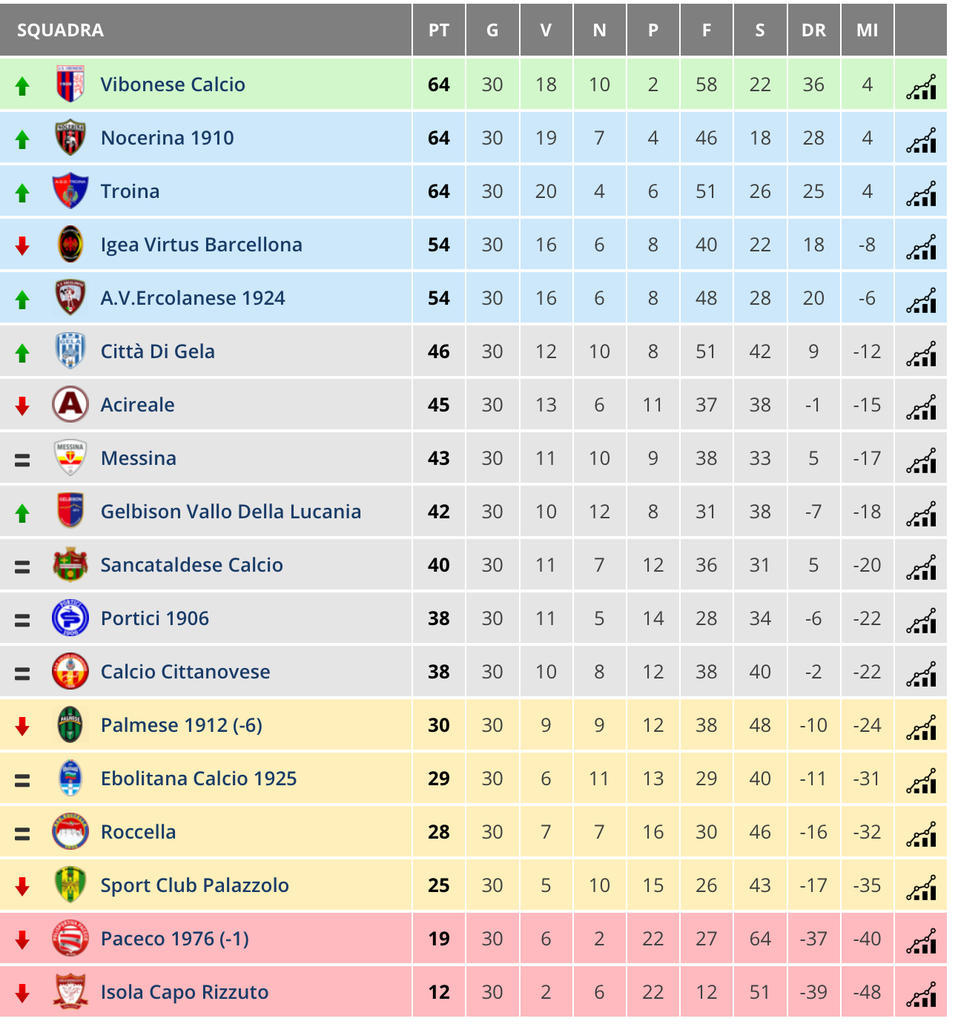The height and width of the screenshot is (1024, 958).
Task: Click the Portici 1906 club badge
Action: [70, 618]
